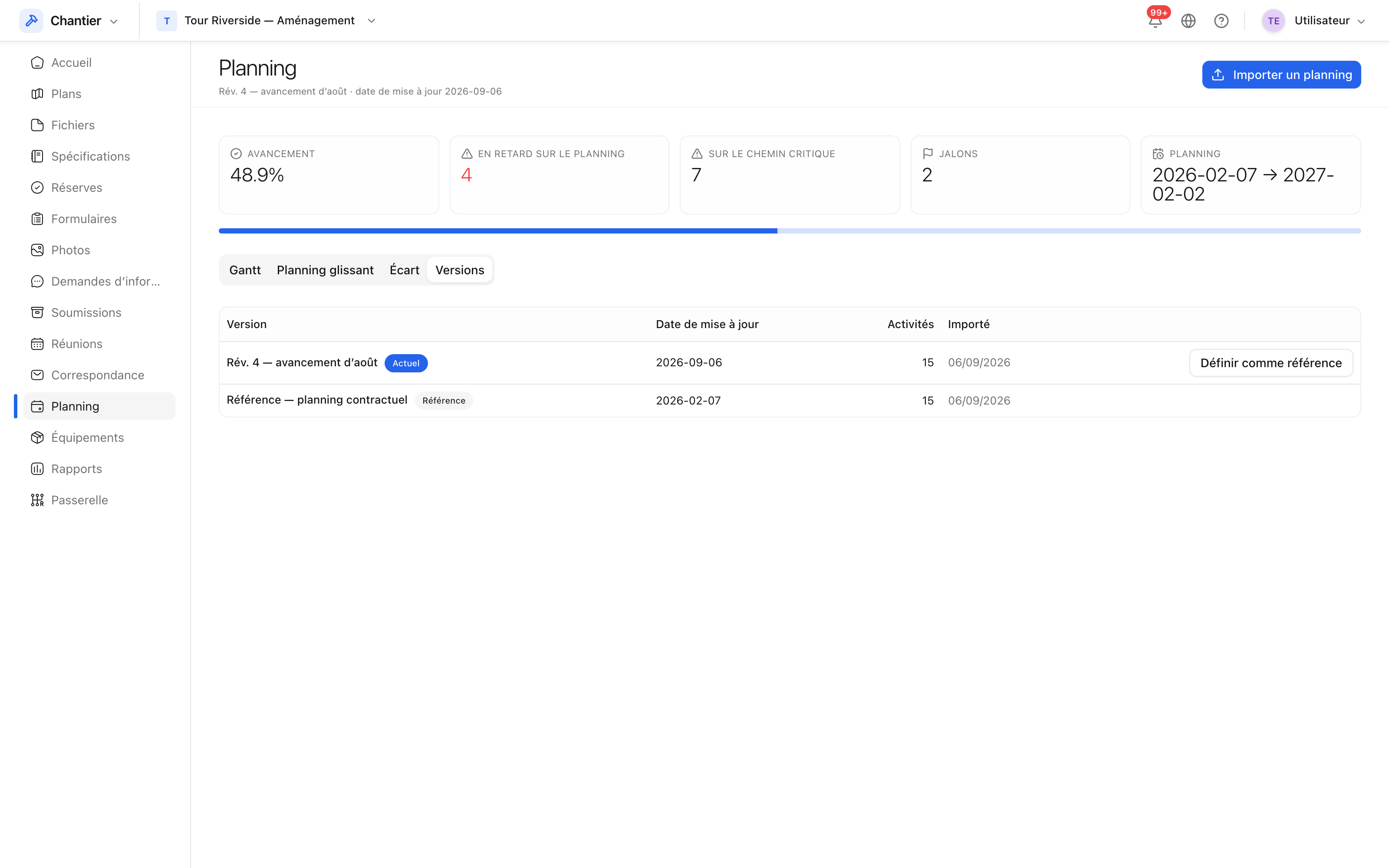Click the Date de mise à jour header
The height and width of the screenshot is (868, 1389).
(x=707, y=324)
